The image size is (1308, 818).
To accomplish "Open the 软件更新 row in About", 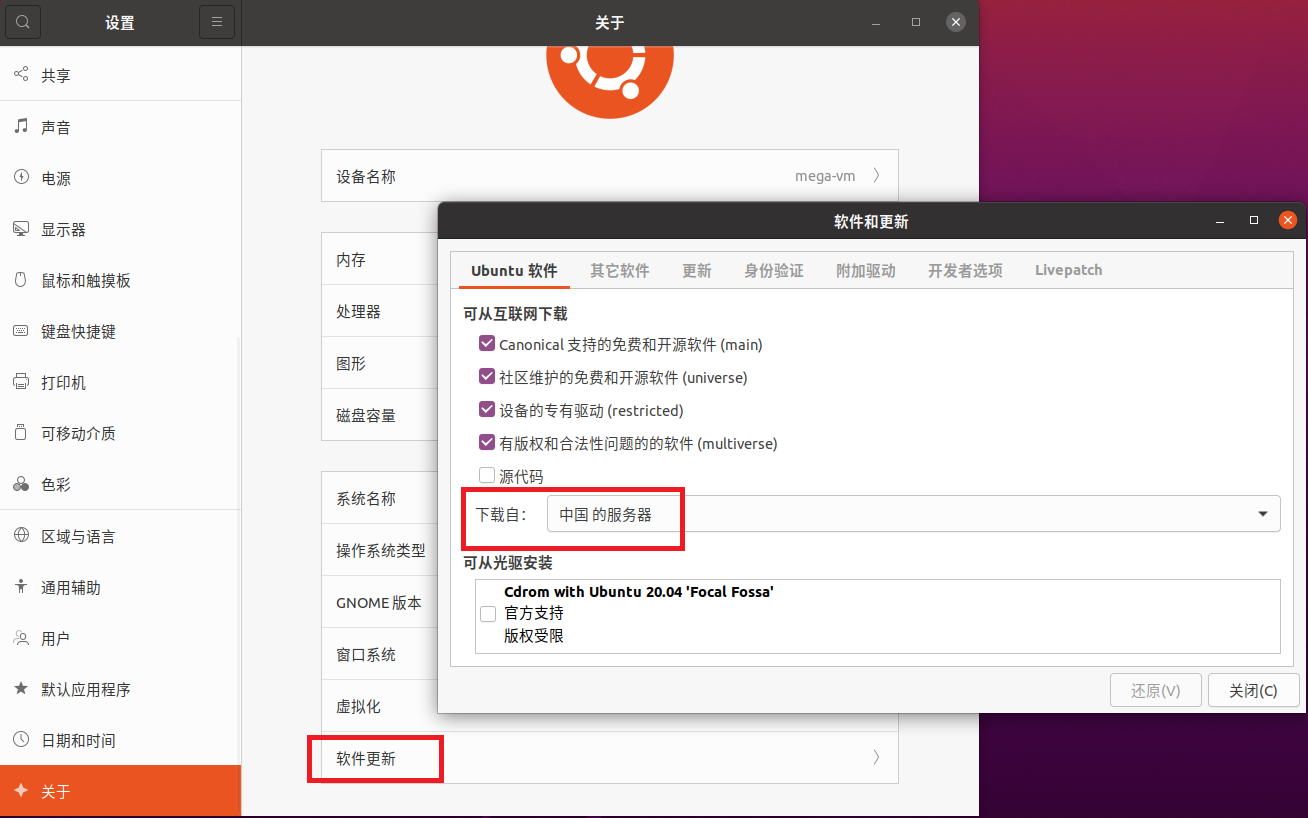I will (610, 758).
